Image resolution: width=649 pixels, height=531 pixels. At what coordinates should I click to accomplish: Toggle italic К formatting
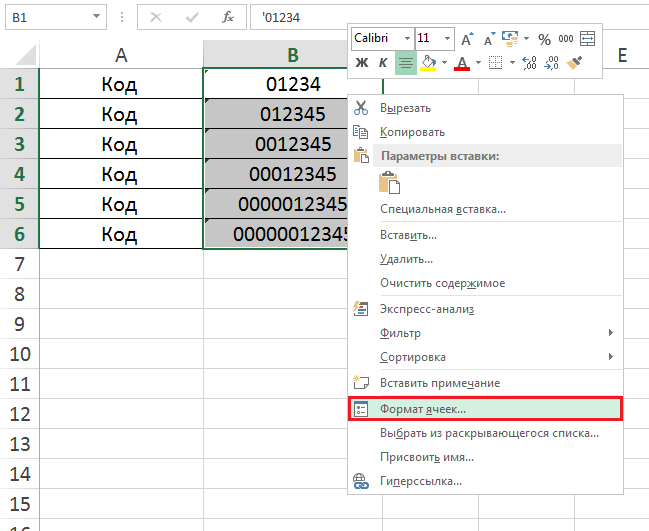(383, 63)
